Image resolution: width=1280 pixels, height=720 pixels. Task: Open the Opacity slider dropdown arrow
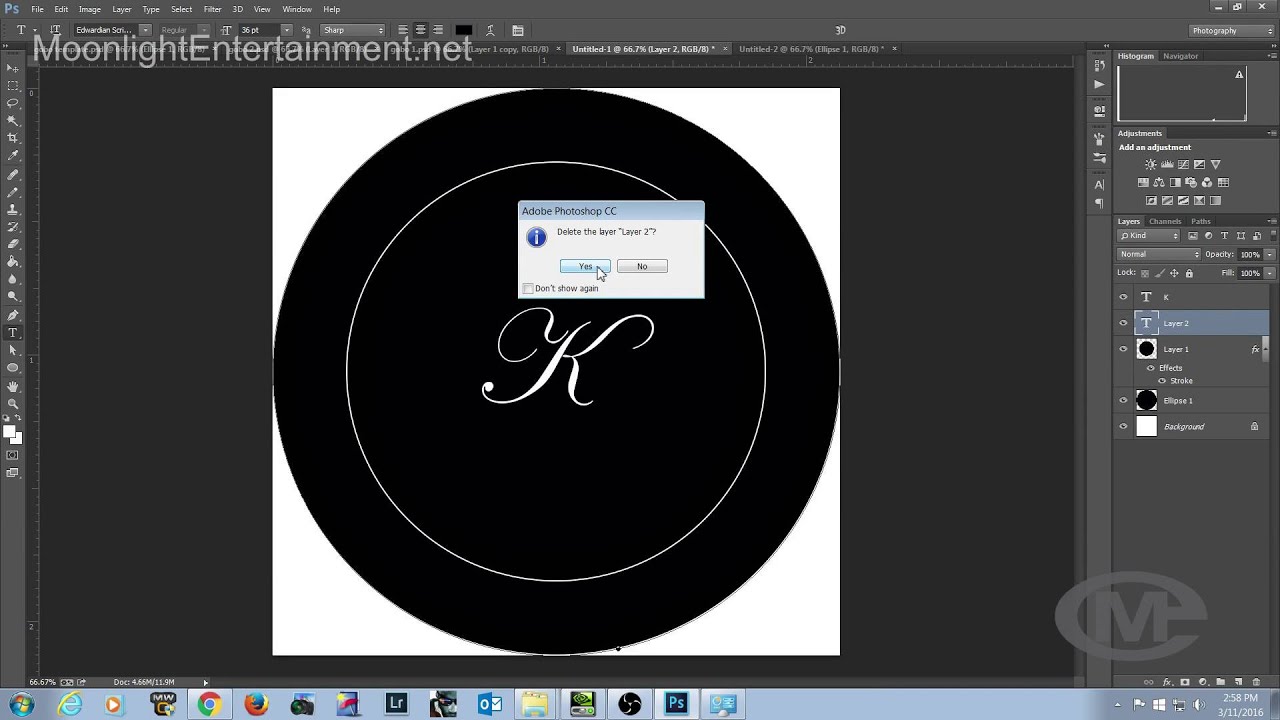point(1270,254)
